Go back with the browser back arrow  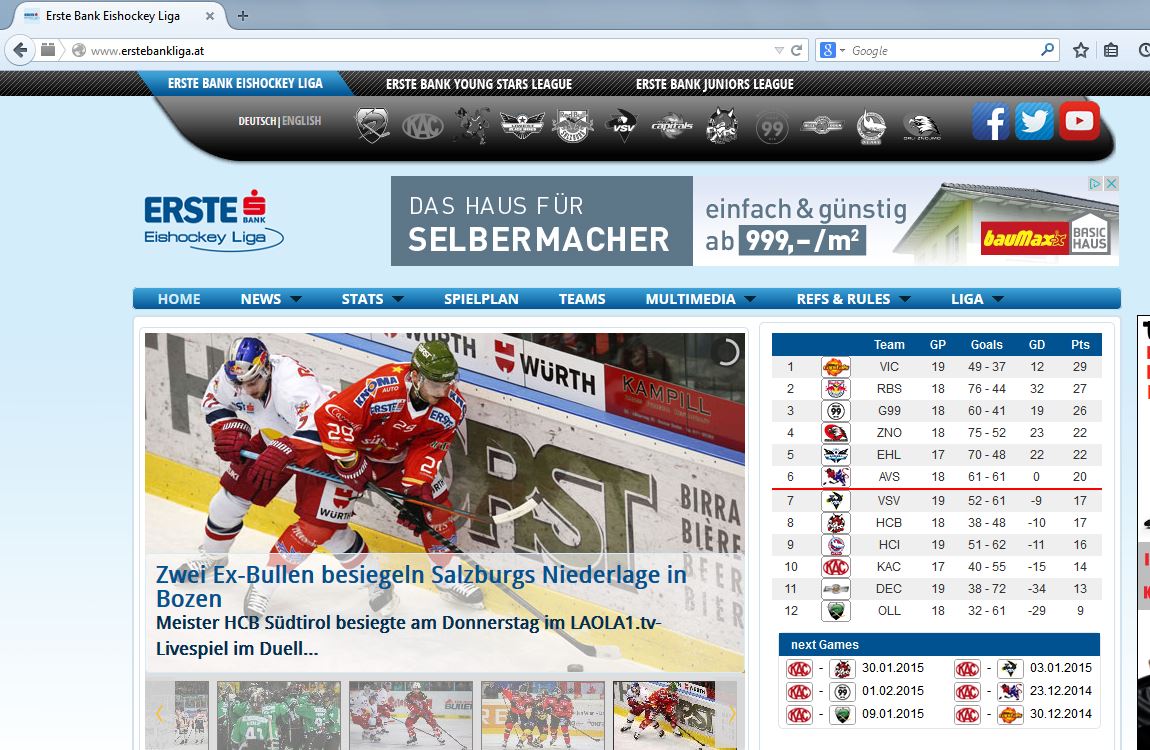(x=21, y=50)
